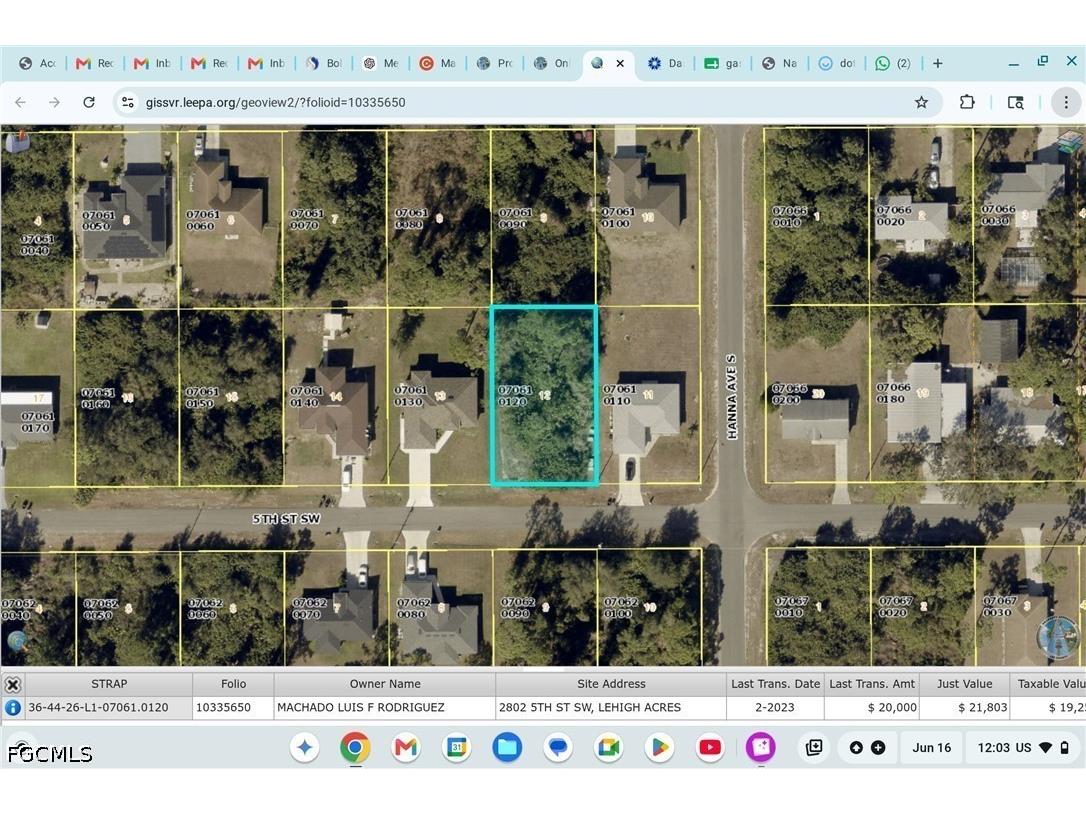Click the 5TH ST SW street label
The image size is (1086, 814).
pos(286,519)
